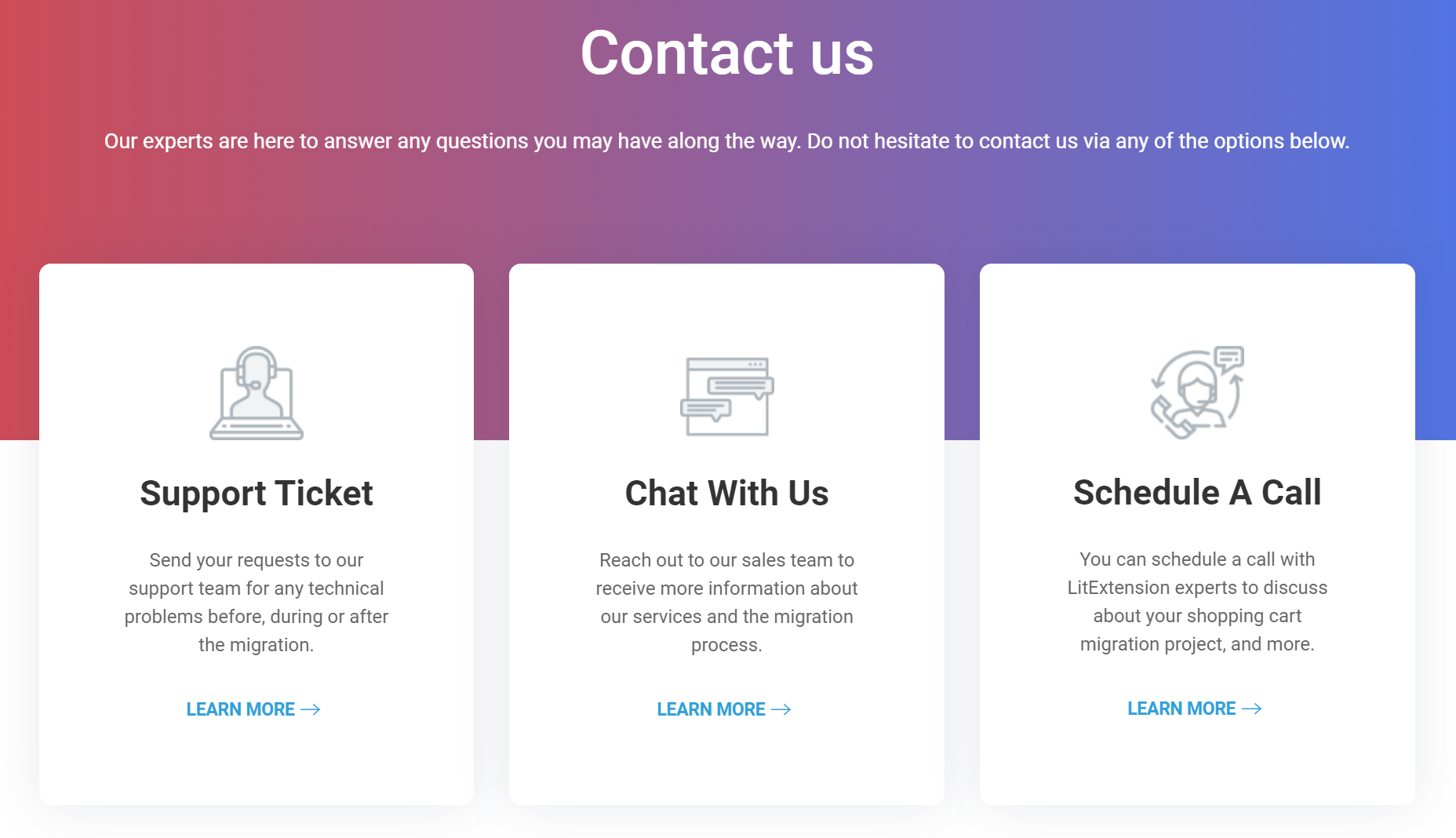Click the arrow next to Schedule A Call Learn More
The width and height of the screenshot is (1456, 838).
click(x=1252, y=709)
